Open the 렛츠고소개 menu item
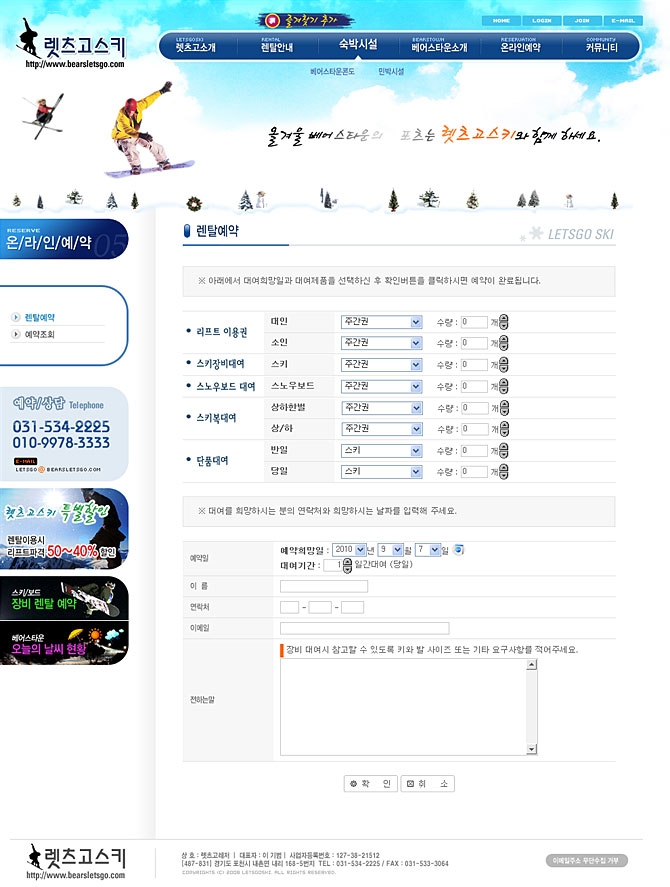Image resolution: width=670 pixels, height=887 pixels. click(x=195, y=46)
